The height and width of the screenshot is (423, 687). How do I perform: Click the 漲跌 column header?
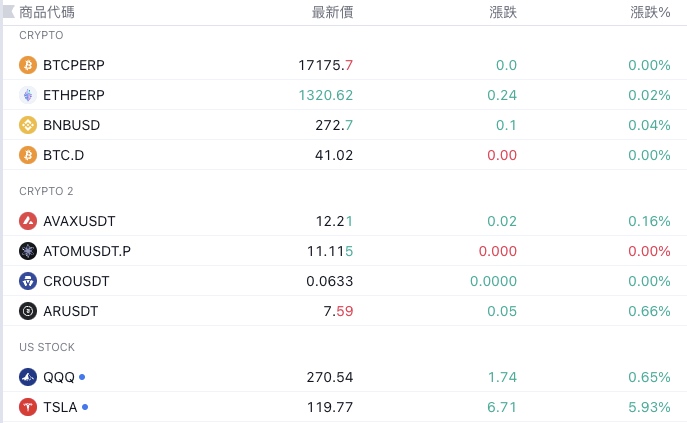(x=503, y=12)
